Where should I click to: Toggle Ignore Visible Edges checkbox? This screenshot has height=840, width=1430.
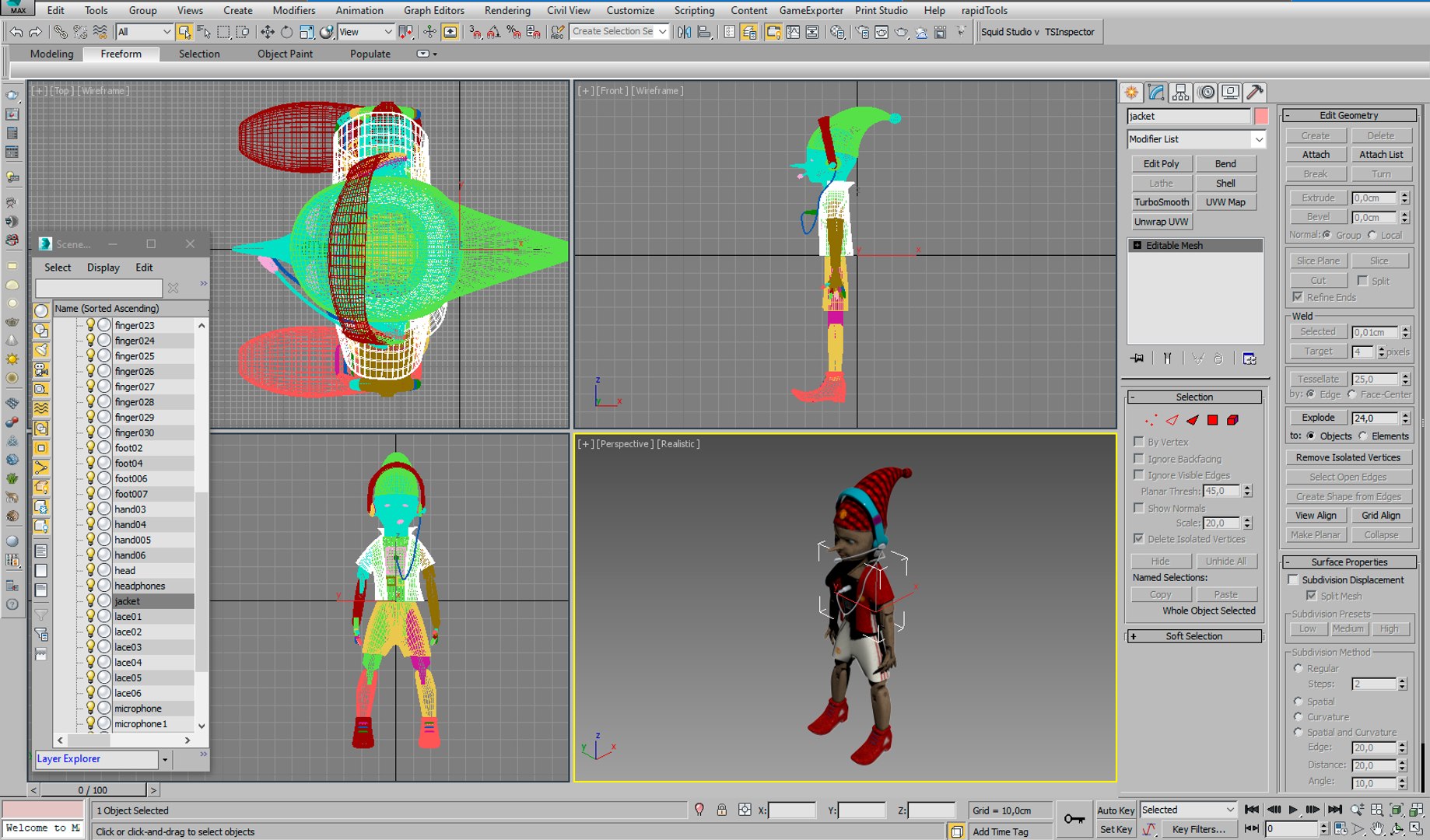click(1139, 474)
